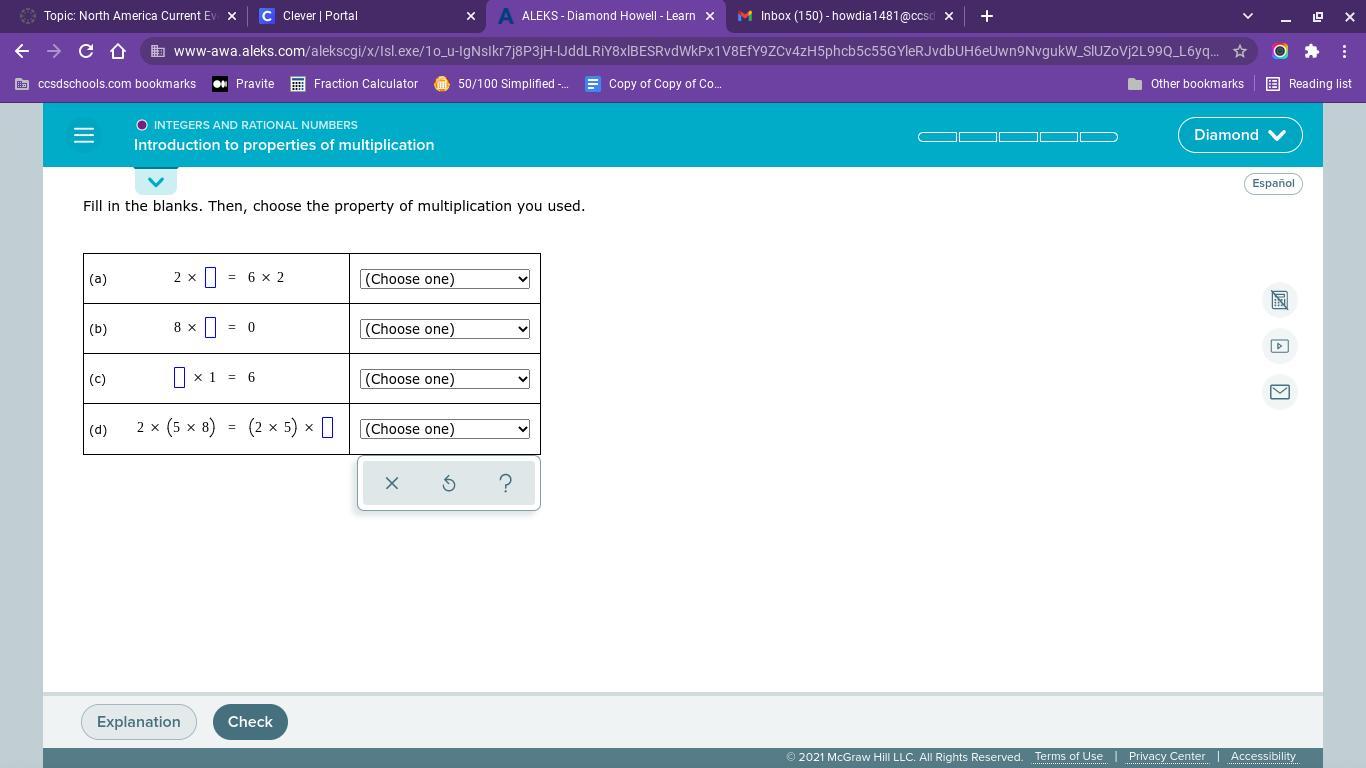Open the Other bookmarks folder
Viewport: 1366px width, 768px height.
[1185, 84]
